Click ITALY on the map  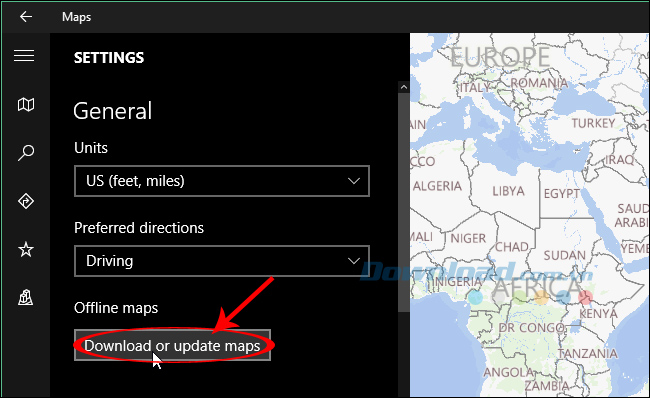[x=475, y=87]
